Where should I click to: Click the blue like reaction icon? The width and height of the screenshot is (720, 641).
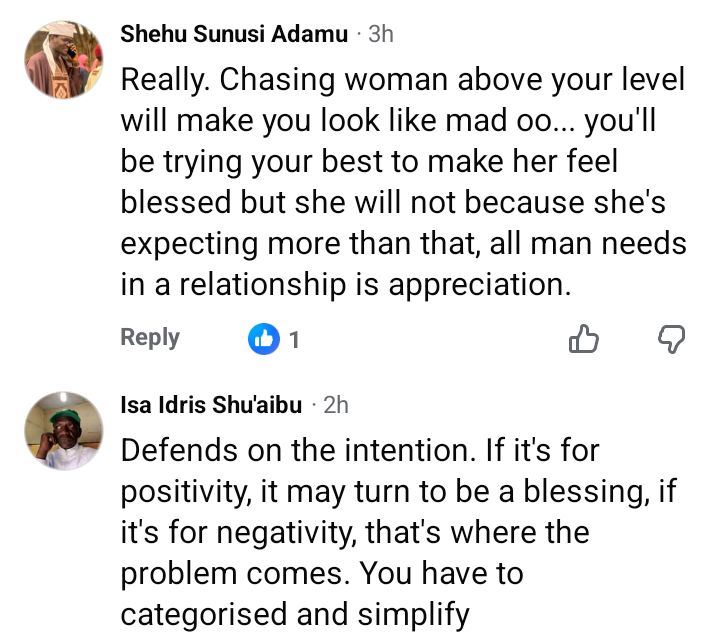coord(263,339)
